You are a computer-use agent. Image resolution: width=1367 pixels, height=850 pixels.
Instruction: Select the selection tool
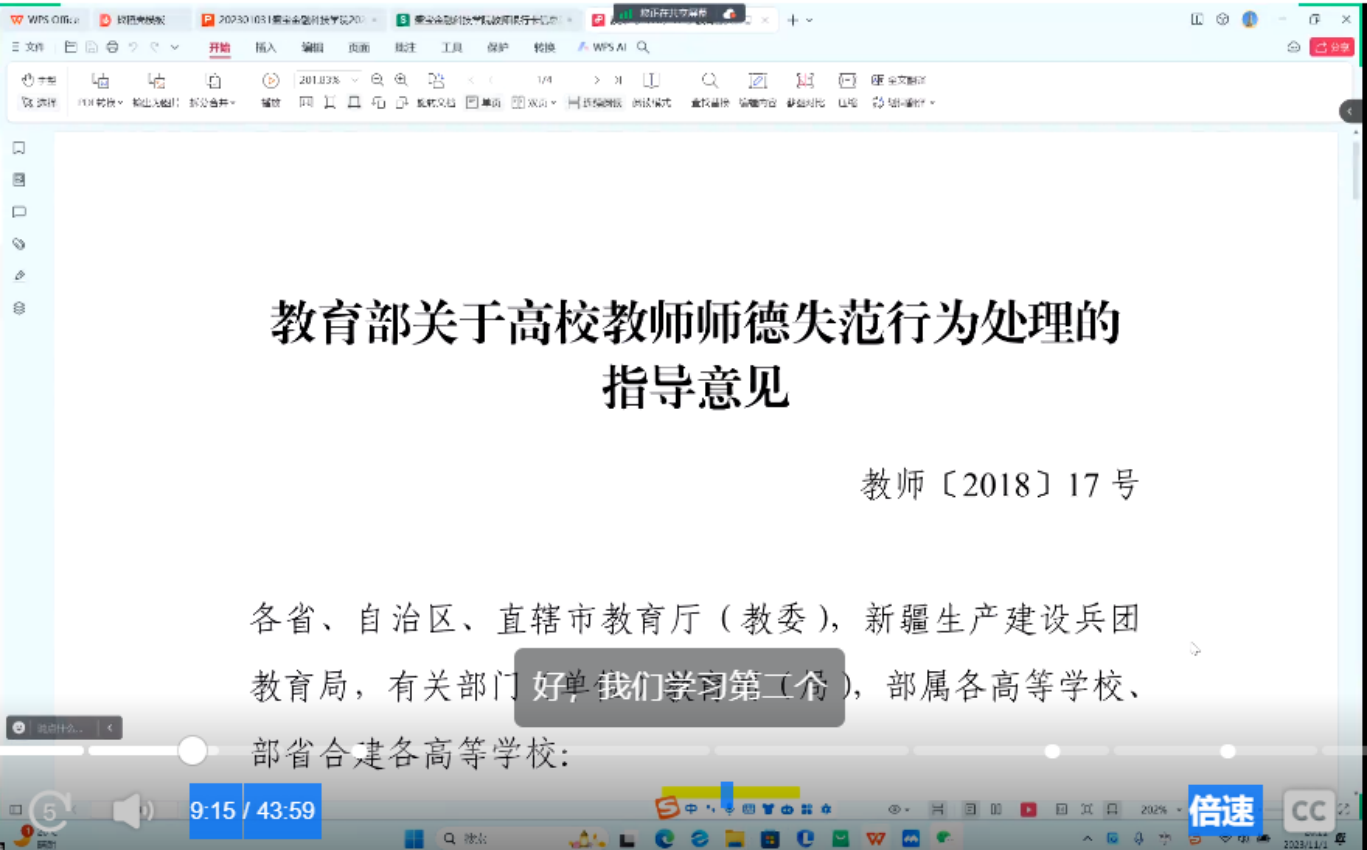click(x=39, y=103)
